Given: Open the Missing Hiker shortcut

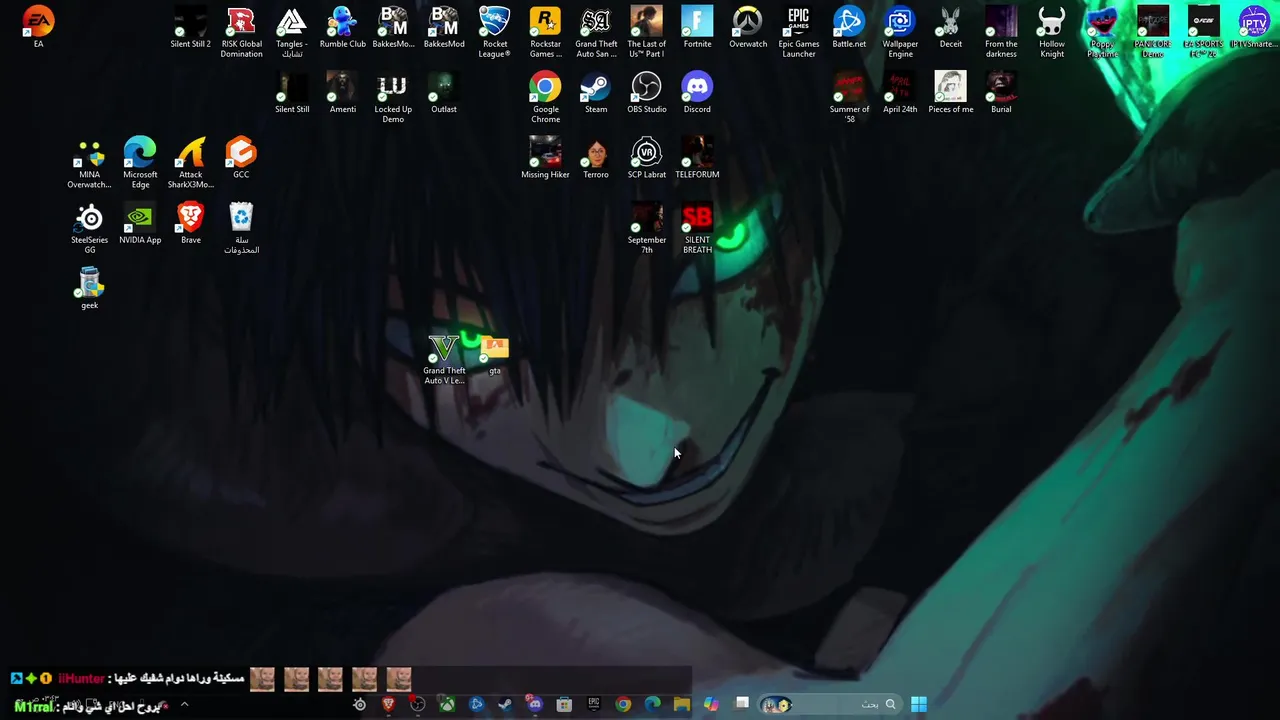Looking at the screenshot, I should point(545,157).
